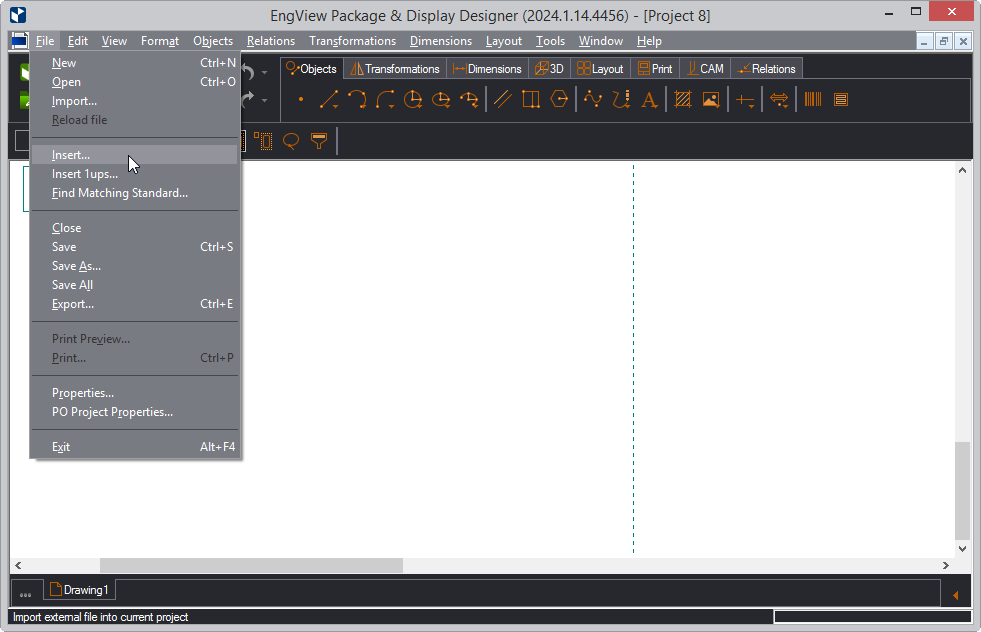Open the Help menu
The image size is (981, 632).
(x=649, y=41)
